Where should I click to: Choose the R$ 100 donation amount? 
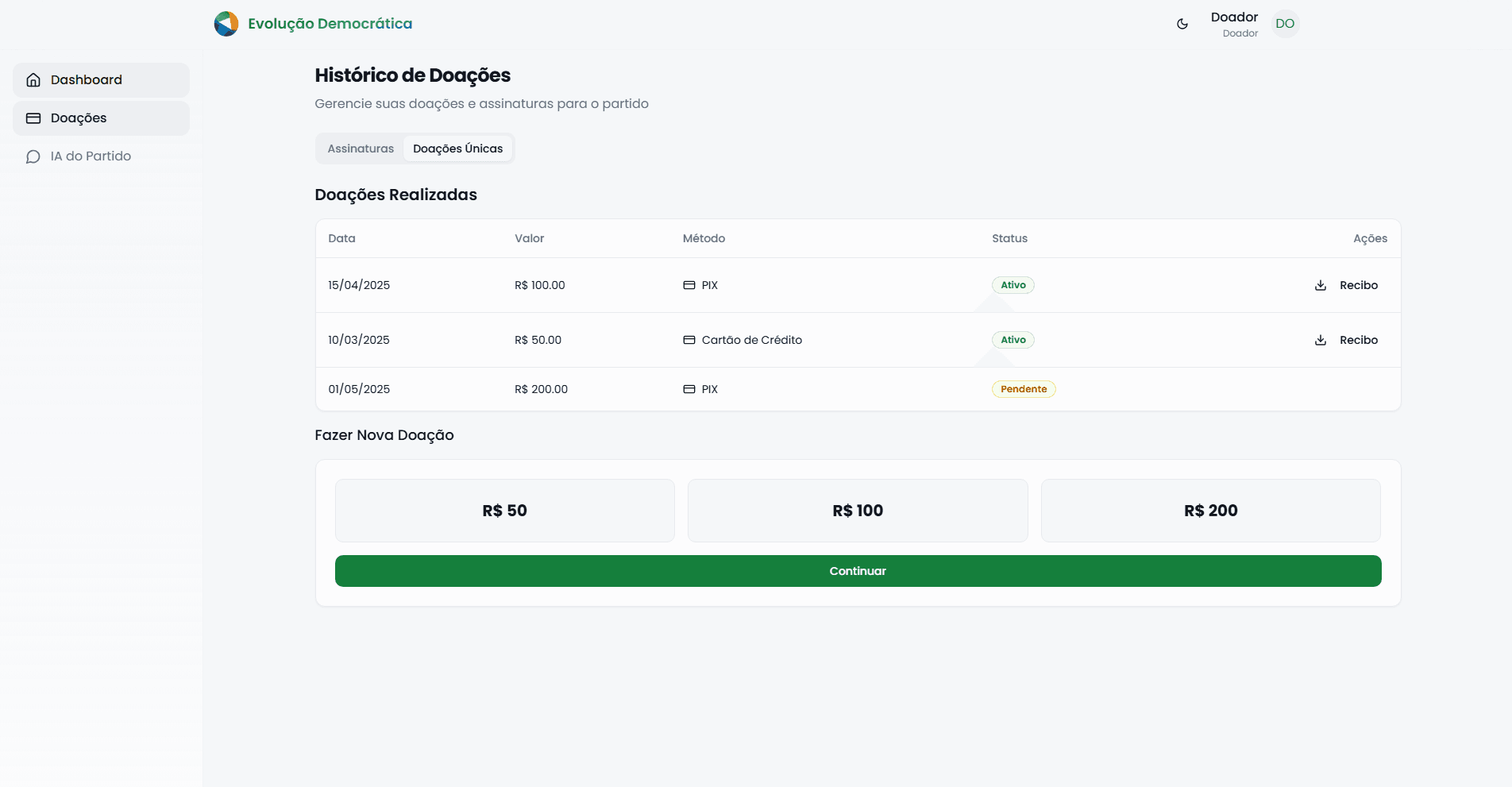coord(858,511)
